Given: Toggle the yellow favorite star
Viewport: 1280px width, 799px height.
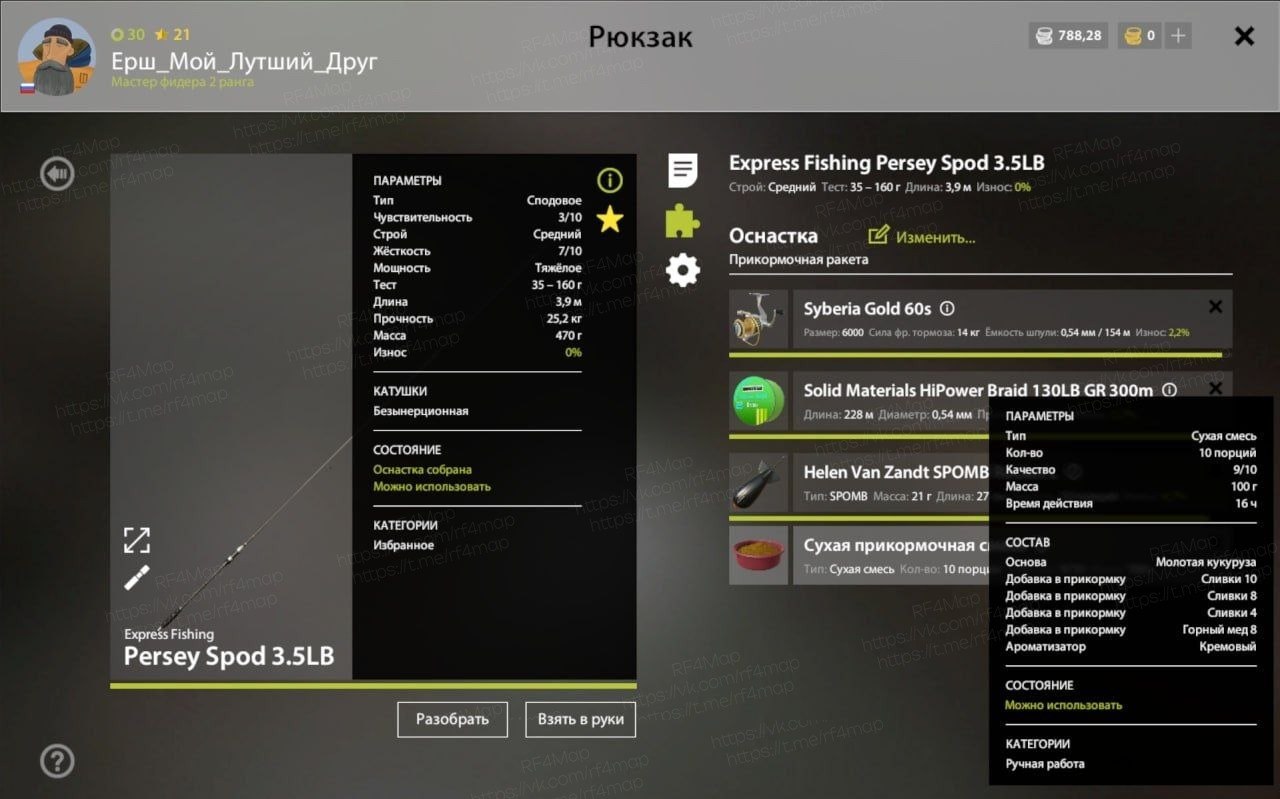Looking at the screenshot, I should point(610,219).
